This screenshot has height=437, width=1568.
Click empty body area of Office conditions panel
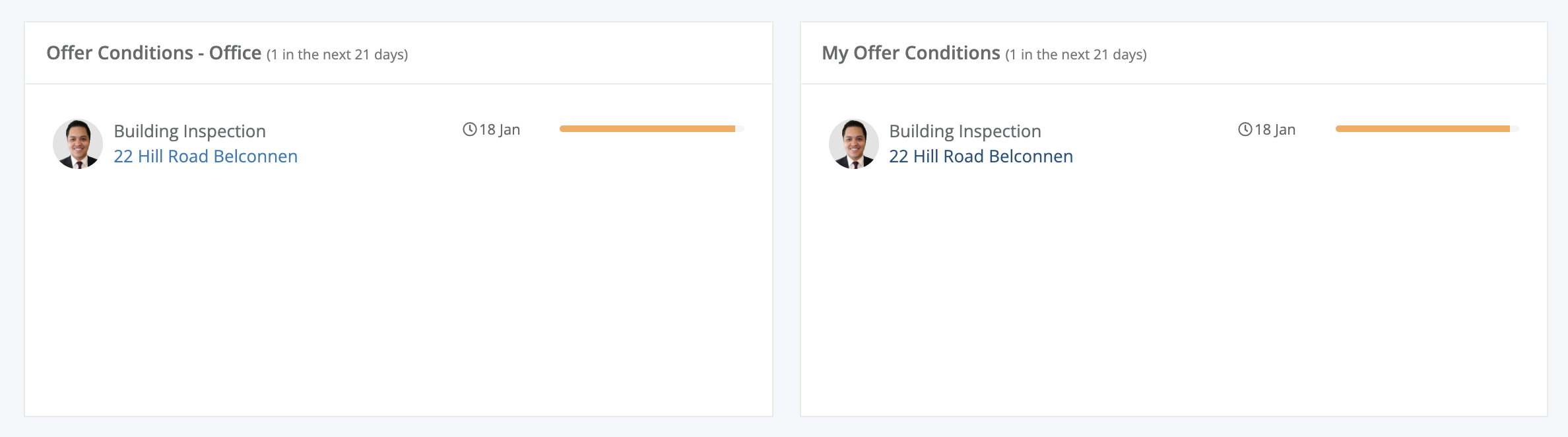click(x=399, y=290)
